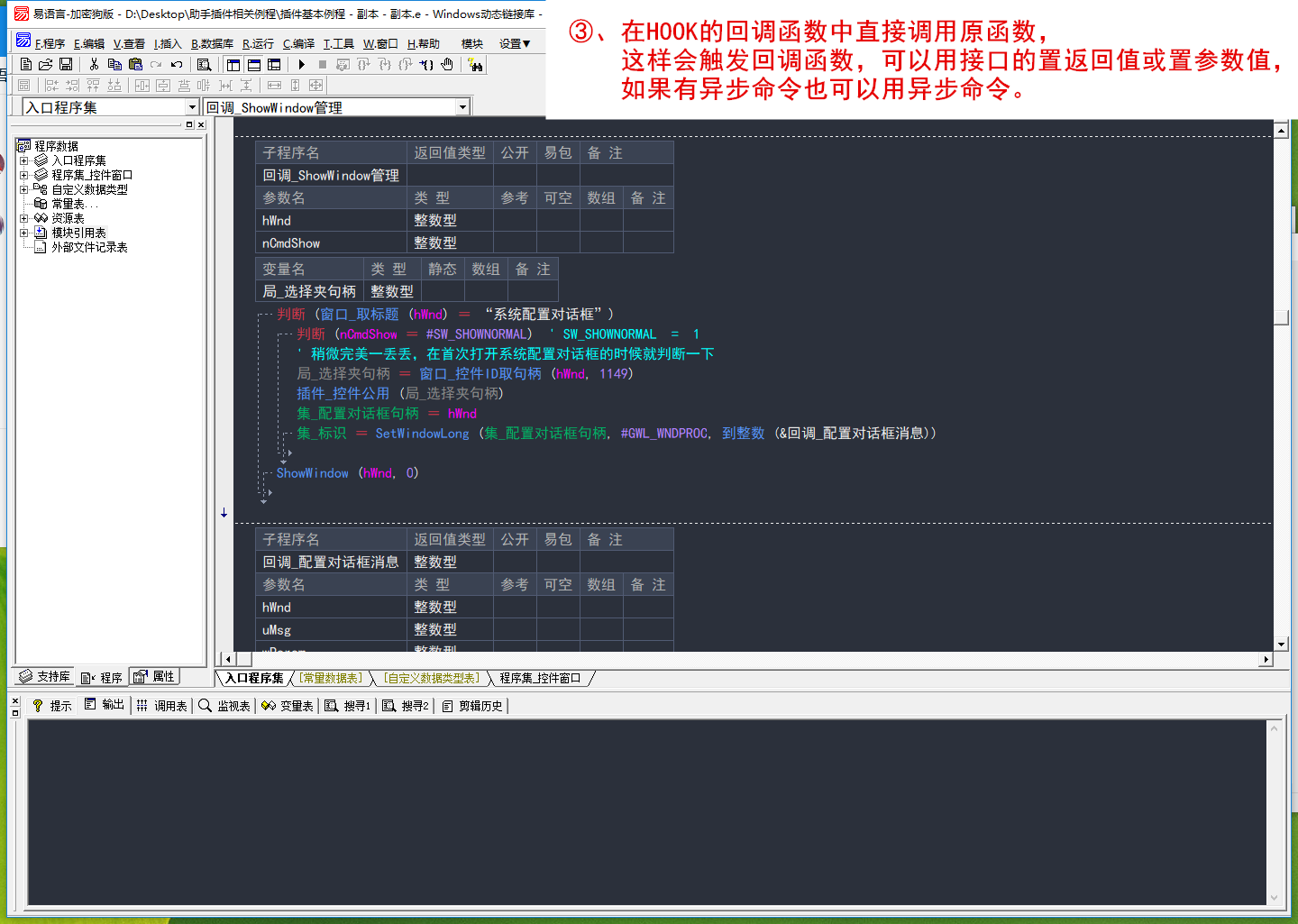Toggle the first panel layout view button
The image size is (1298, 924).
tap(233, 65)
